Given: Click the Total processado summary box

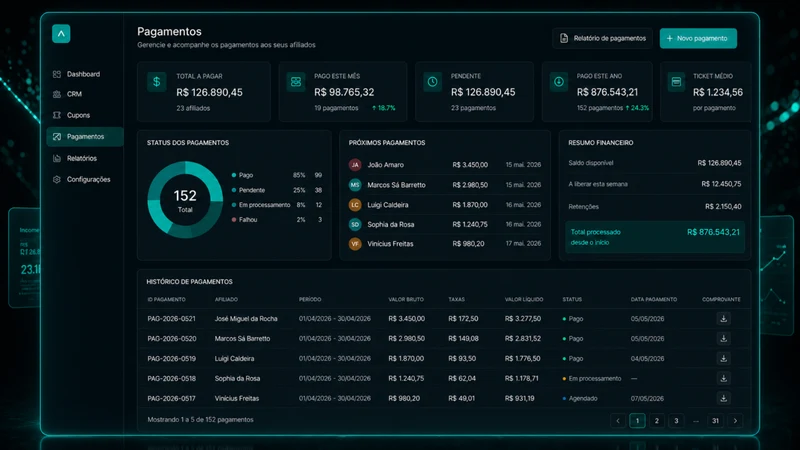Looking at the screenshot, I should pyautogui.click(x=655, y=237).
